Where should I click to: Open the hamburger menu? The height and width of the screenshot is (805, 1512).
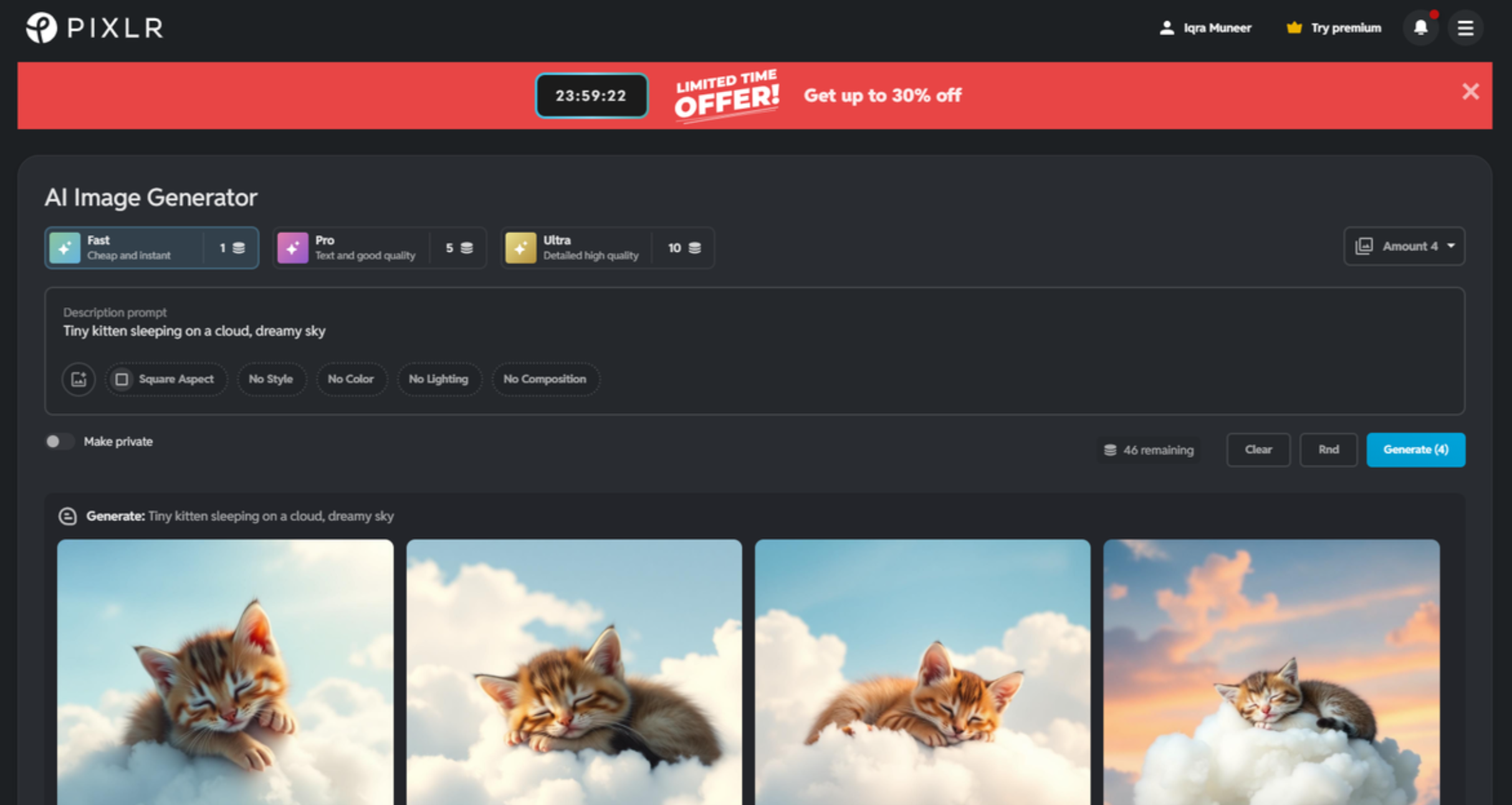point(1465,27)
